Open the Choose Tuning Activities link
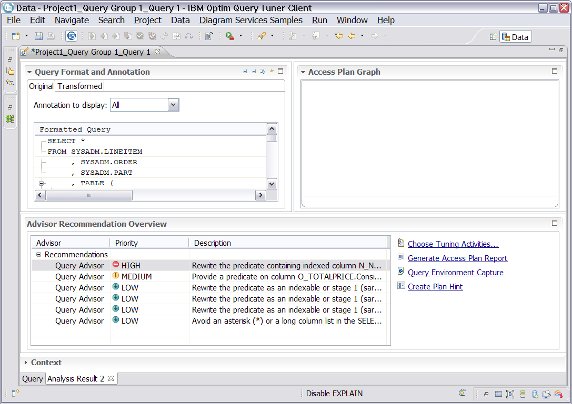Screen dimensions: 572x404 point(453,244)
